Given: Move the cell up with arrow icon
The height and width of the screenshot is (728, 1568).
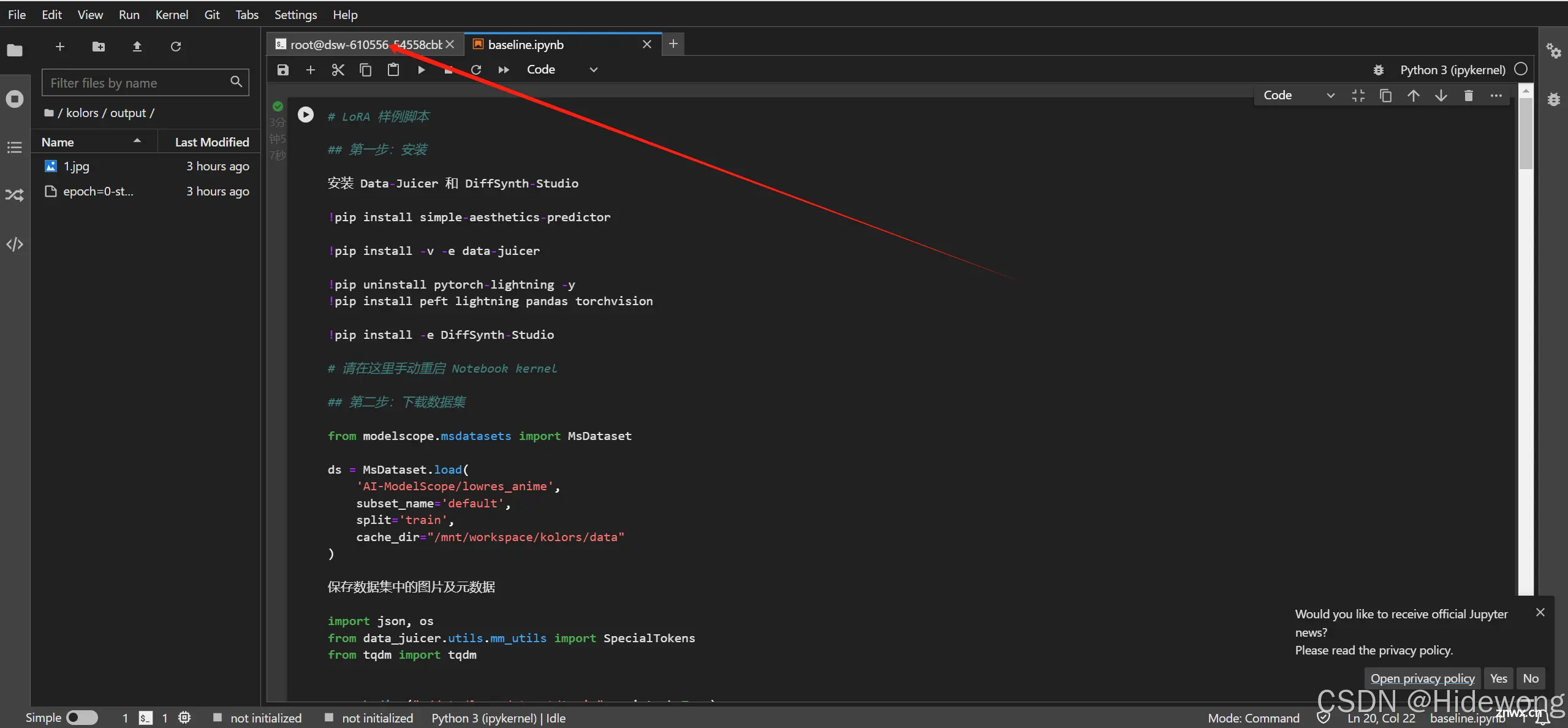Looking at the screenshot, I should tap(1414, 96).
